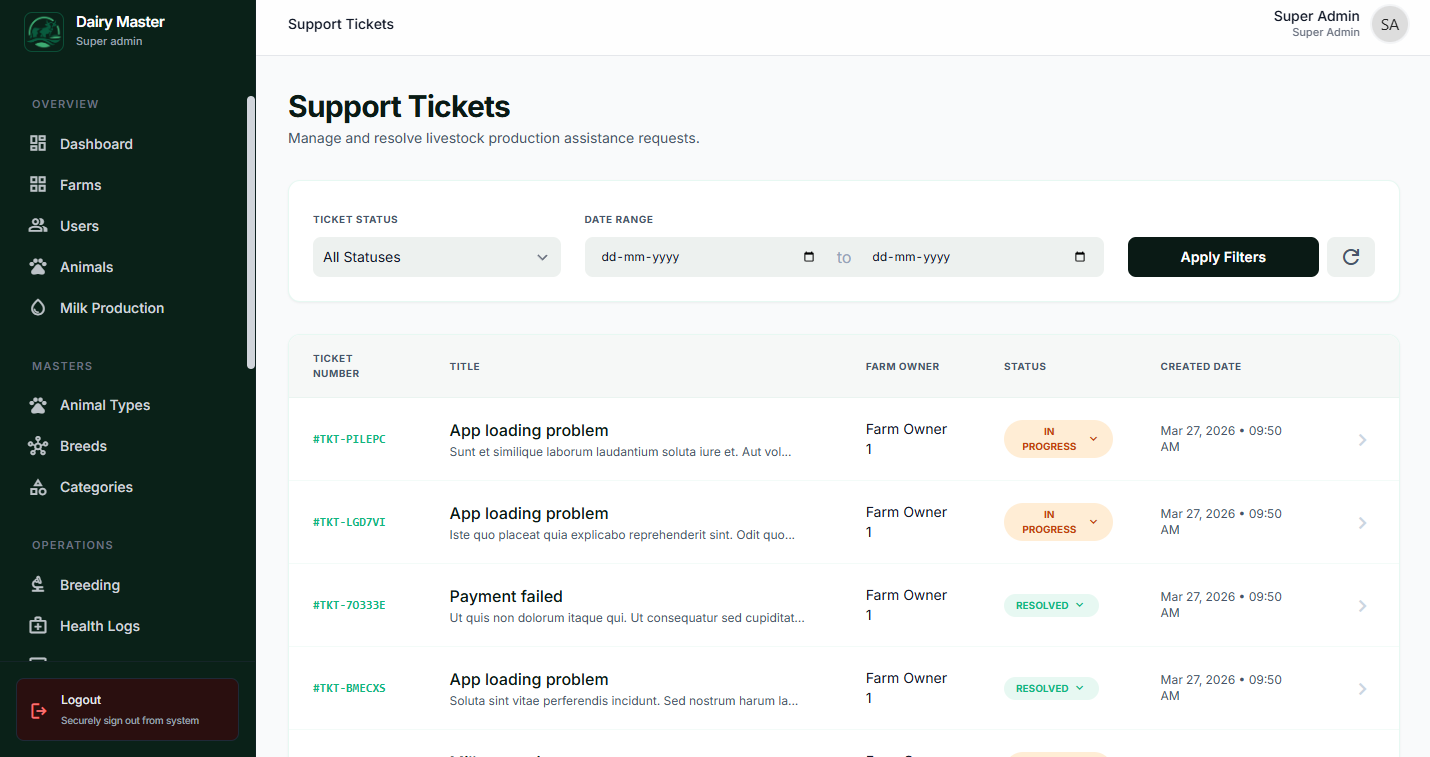Click the Dairy Master logo
The height and width of the screenshot is (757, 1430).
point(43,31)
